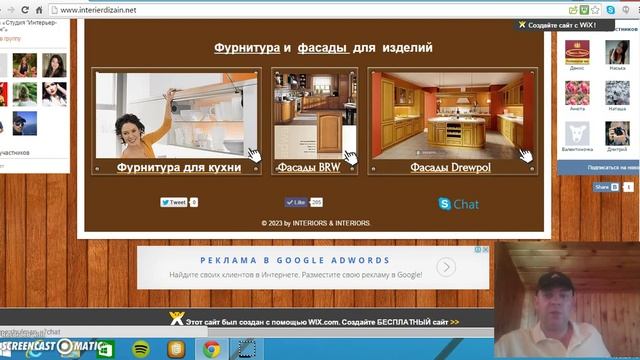The height and width of the screenshot is (360, 640).
Task: Switch to Google Chrome in the taskbar
Action: pos(211,349)
